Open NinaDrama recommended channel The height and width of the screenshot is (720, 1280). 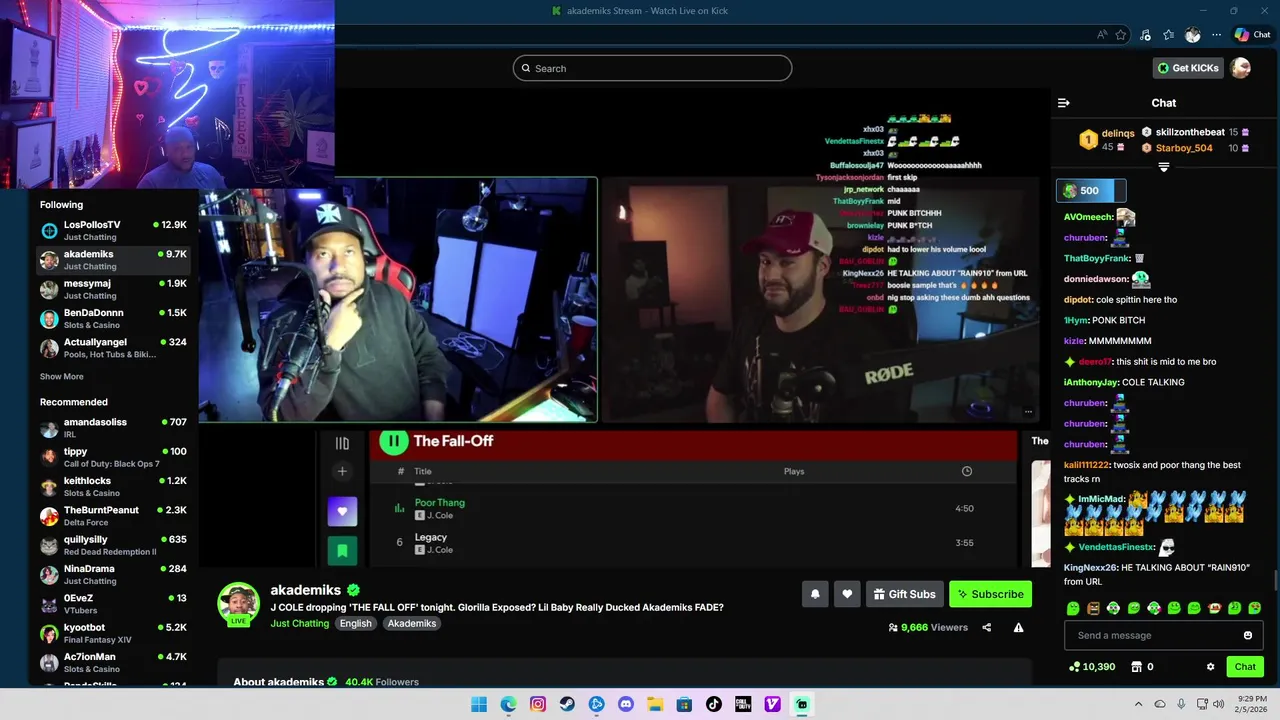(113, 574)
